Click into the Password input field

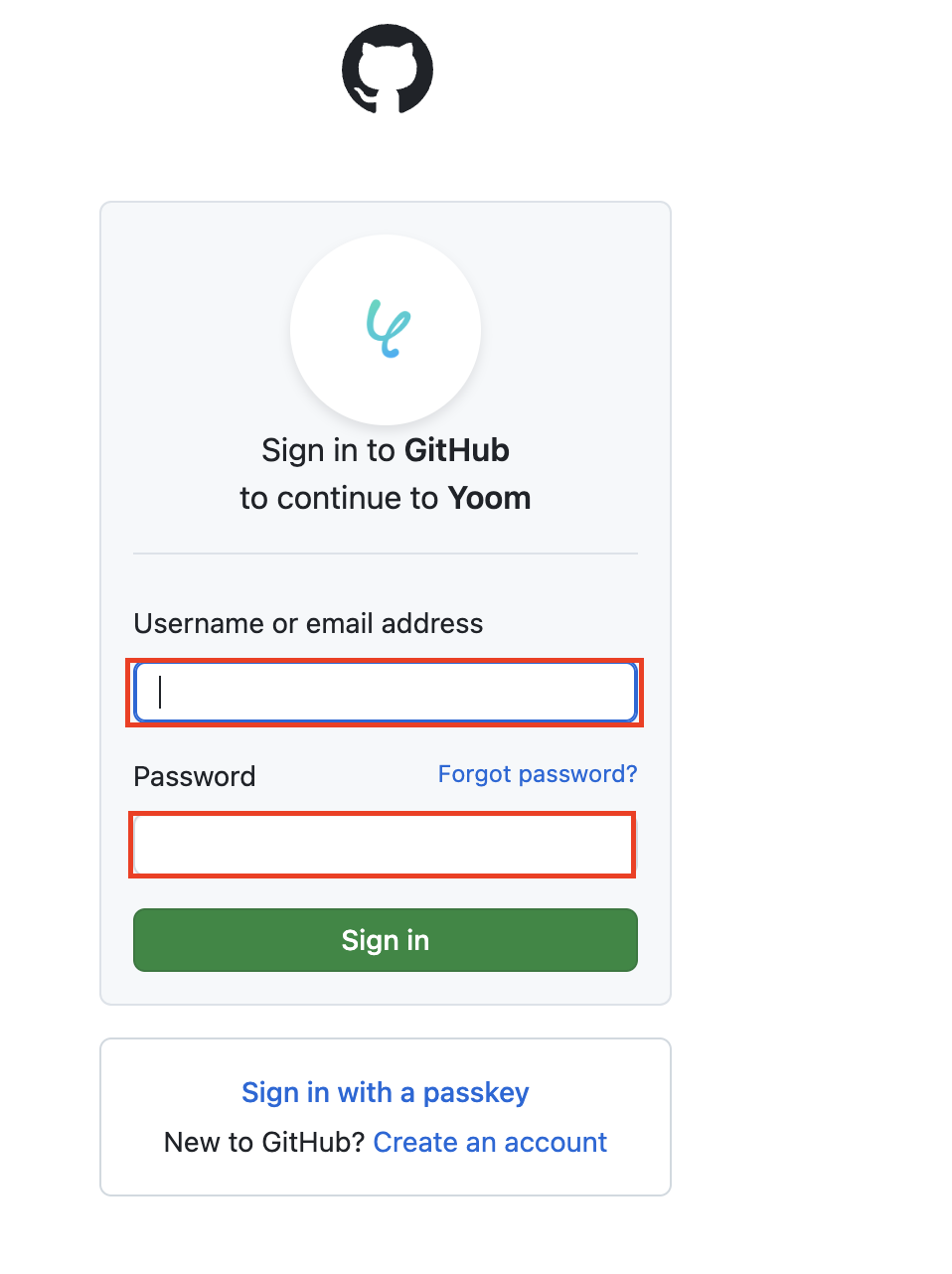pos(384,846)
